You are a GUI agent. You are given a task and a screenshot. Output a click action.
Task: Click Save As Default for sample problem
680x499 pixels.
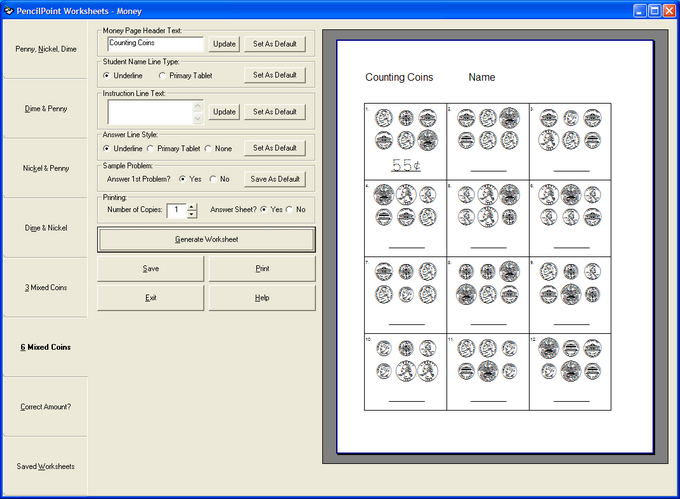pos(275,179)
